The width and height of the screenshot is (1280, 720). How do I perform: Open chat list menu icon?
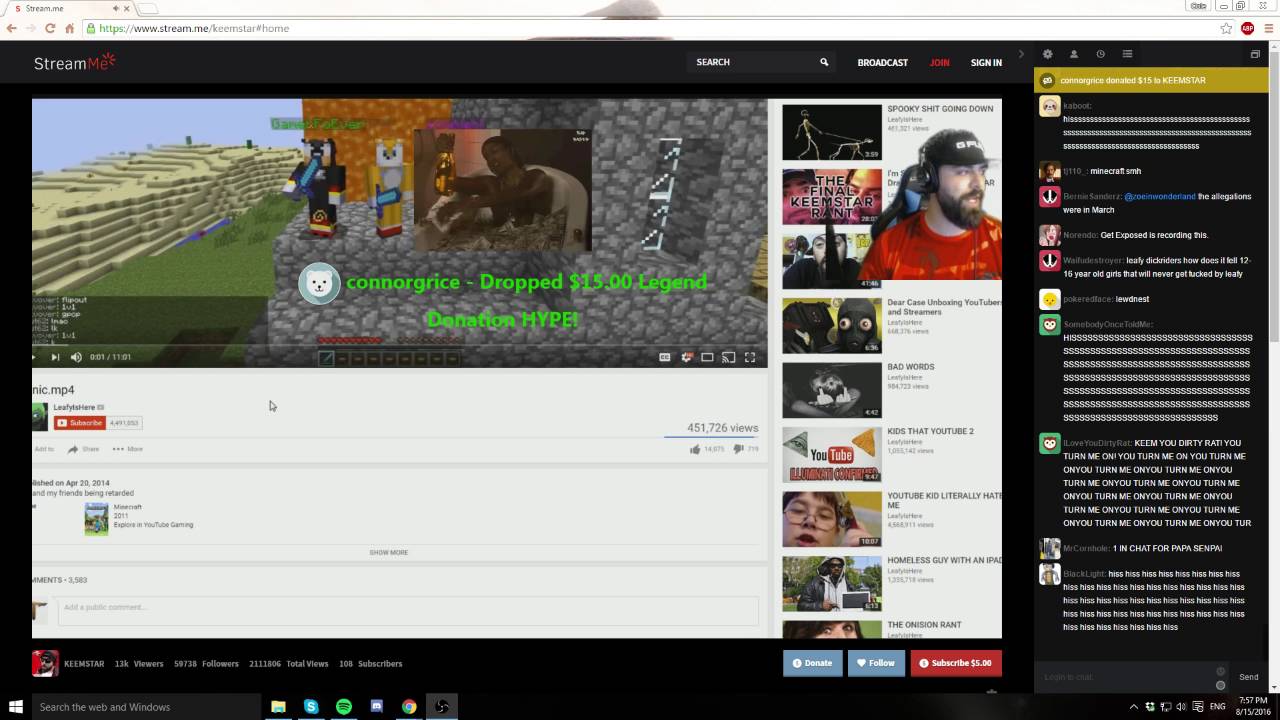[x=1127, y=54]
